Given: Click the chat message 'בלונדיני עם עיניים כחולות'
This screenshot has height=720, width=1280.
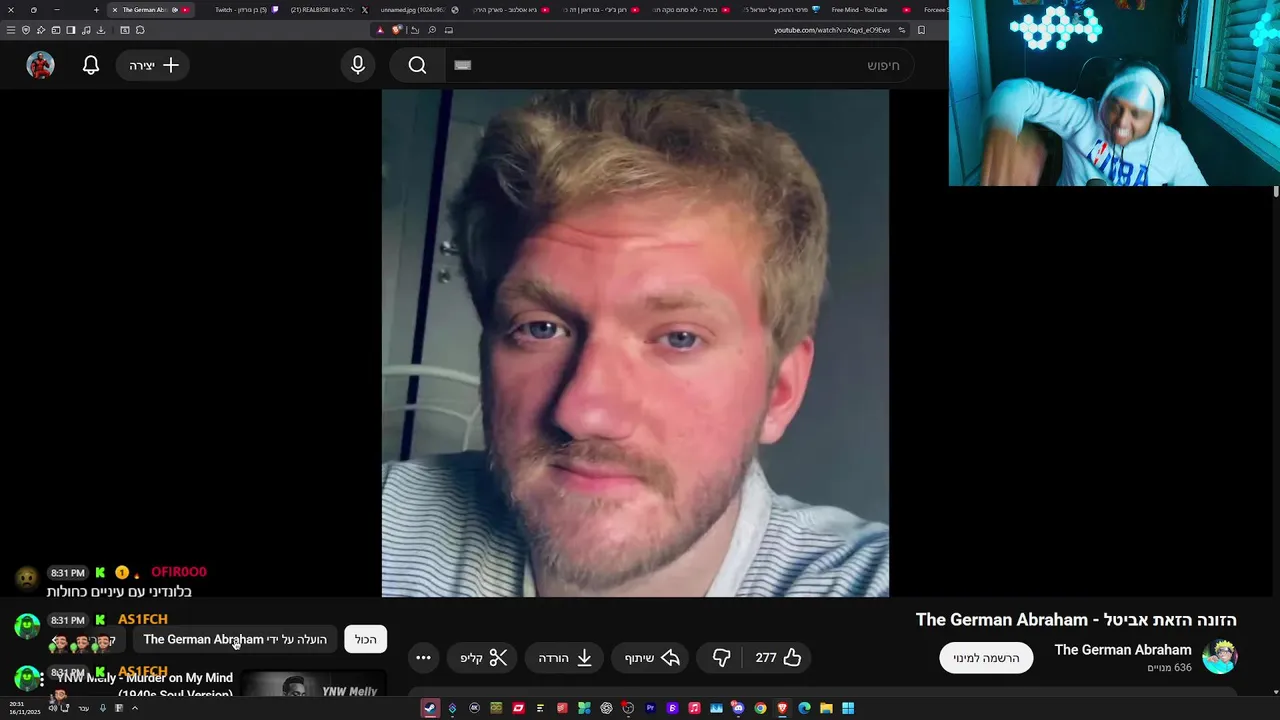Looking at the screenshot, I should 119,591.
